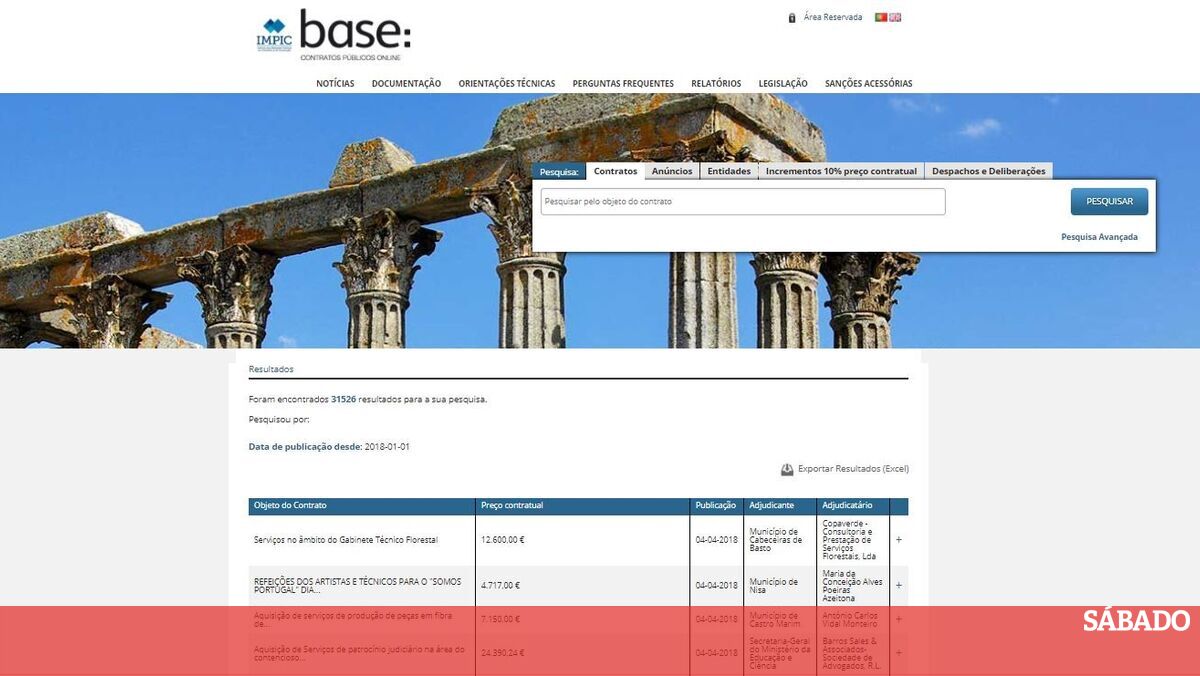Image resolution: width=1200 pixels, height=676 pixels.
Task: Open the REFEIÇÕES DOS ARTISTAS E TÉCNICOS contract
Action: coord(359,585)
